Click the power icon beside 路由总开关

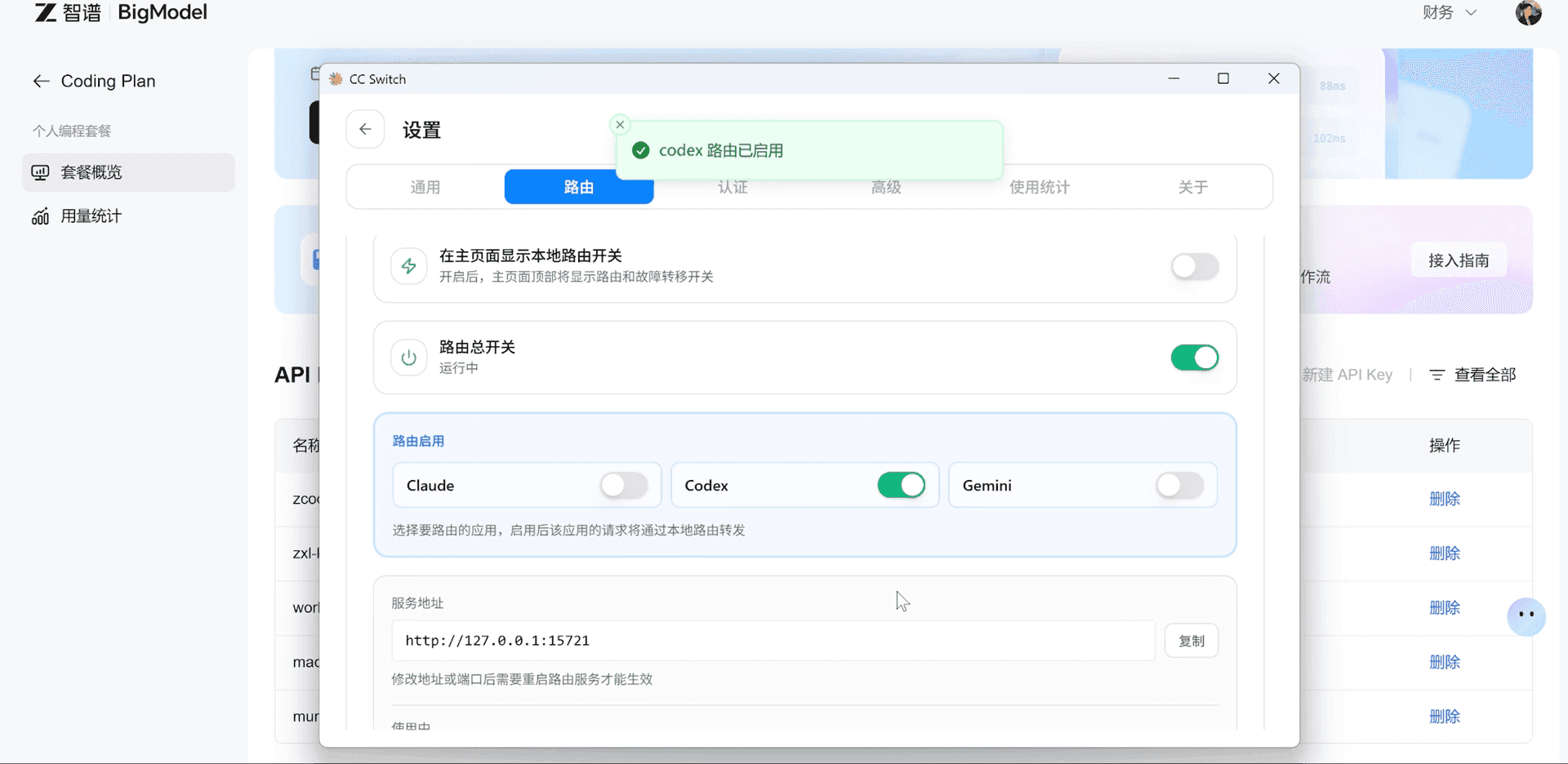409,358
